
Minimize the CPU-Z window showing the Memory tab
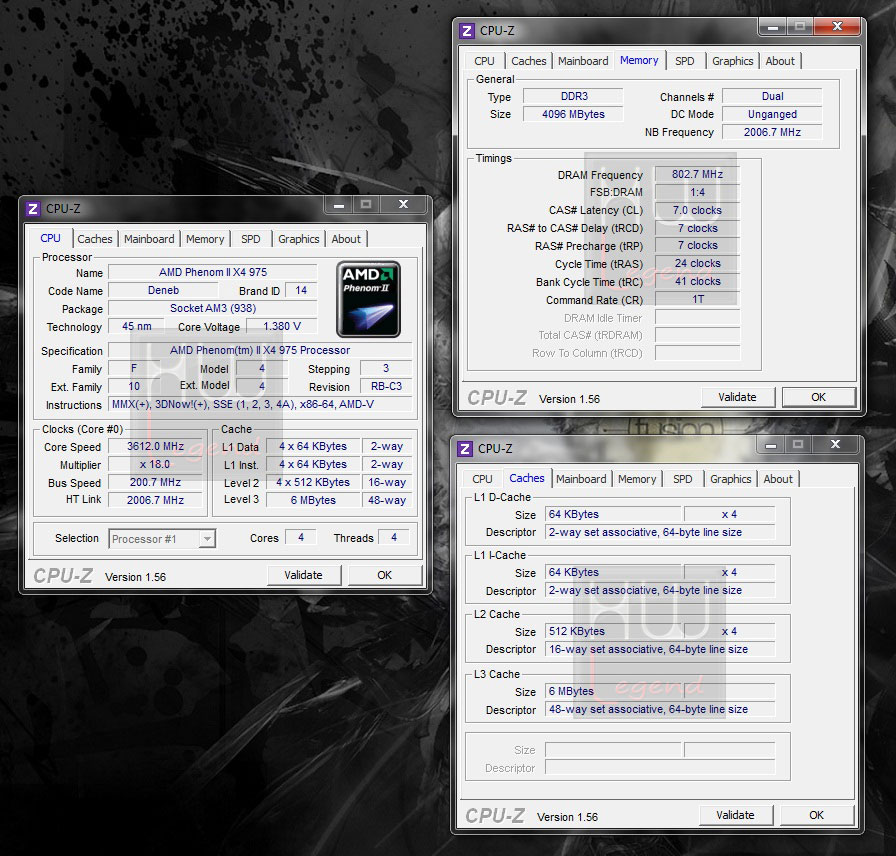coord(773,27)
